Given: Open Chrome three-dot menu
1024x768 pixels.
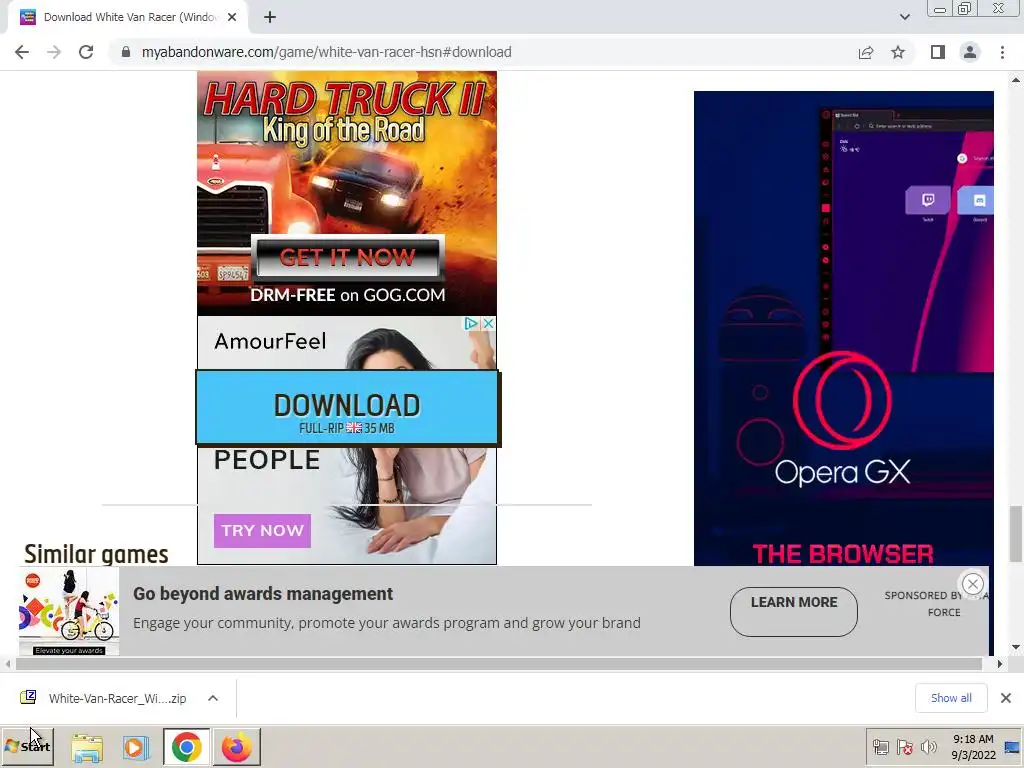Looking at the screenshot, I should coord(1002,52).
